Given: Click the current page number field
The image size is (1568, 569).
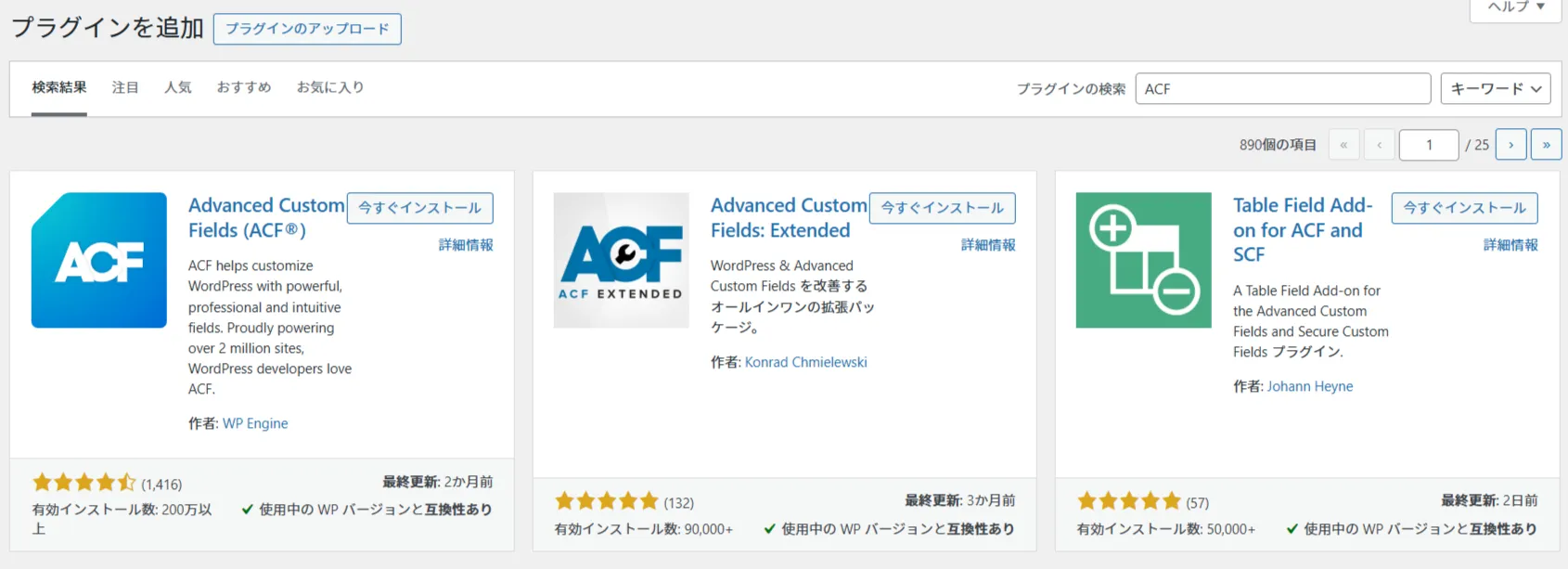Looking at the screenshot, I should [x=1429, y=145].
